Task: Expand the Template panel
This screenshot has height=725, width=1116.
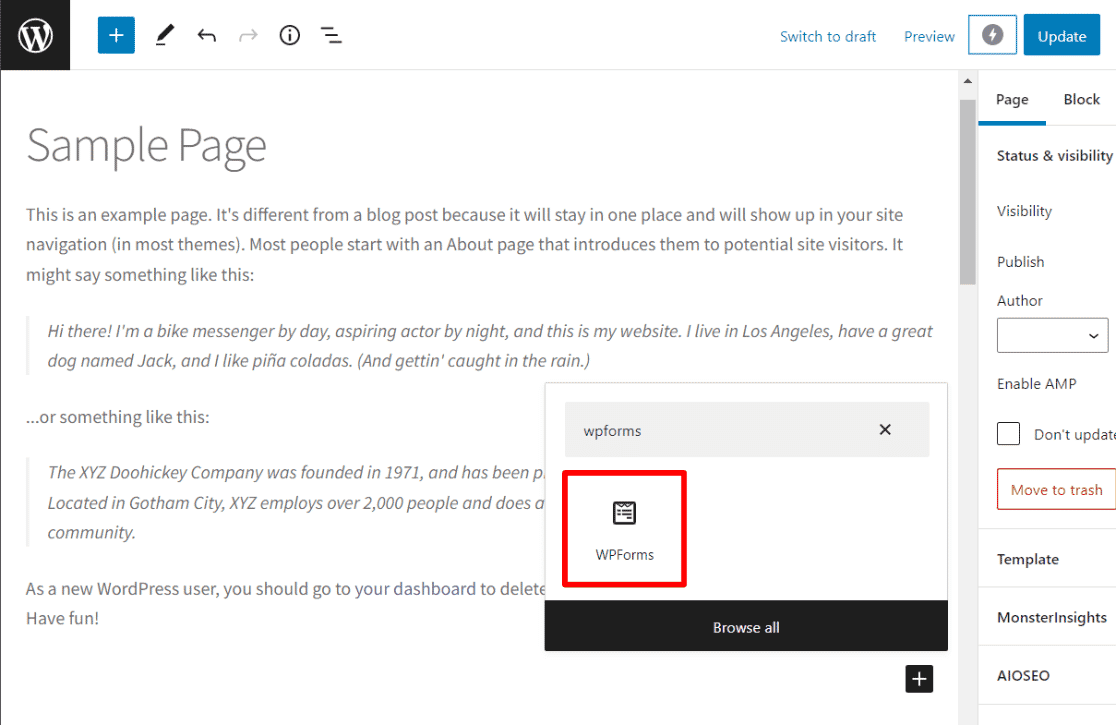Action: [1027, 558]
